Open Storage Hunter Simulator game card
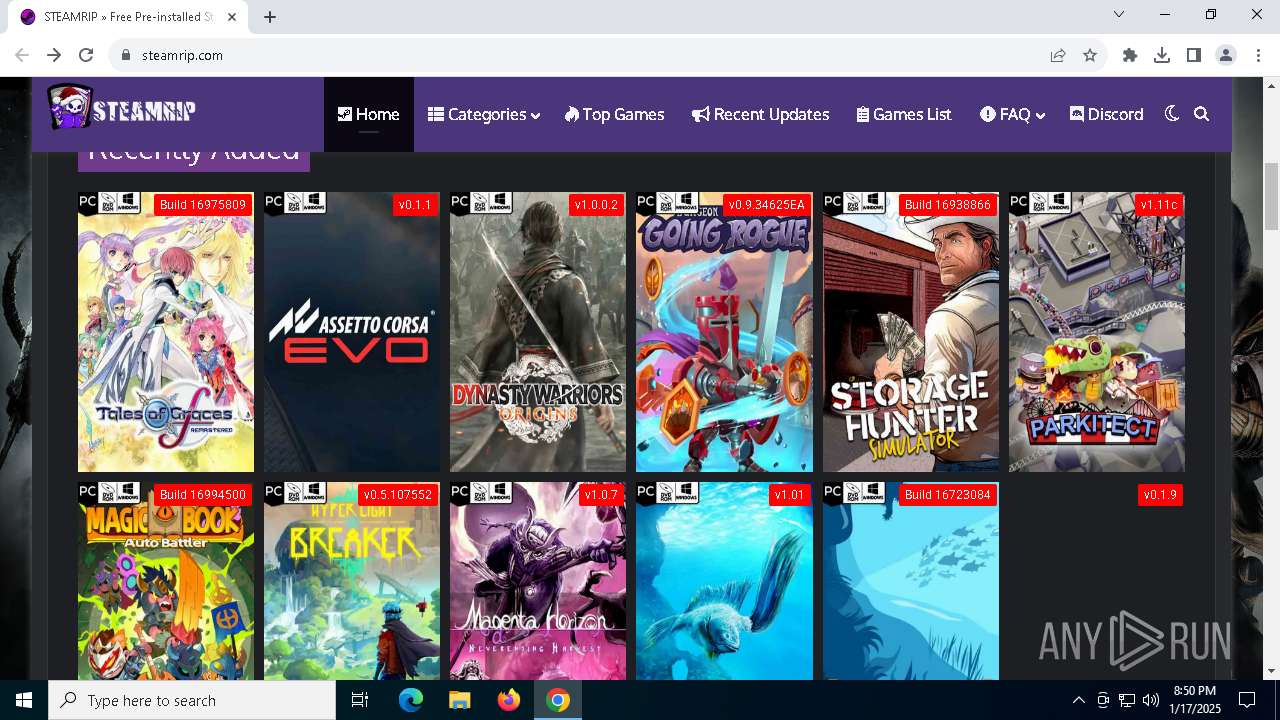This screenshot has height=720, width=1280. pos(911,332)
